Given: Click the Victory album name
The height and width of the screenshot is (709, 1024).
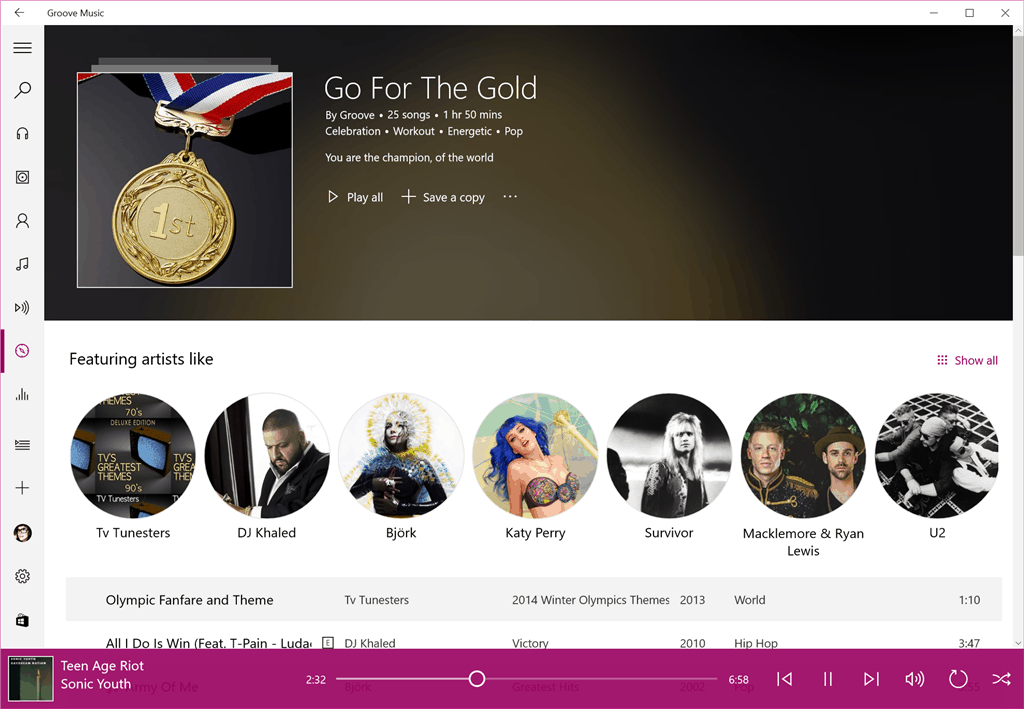Looking at the screenshot, I should [530, 643].
